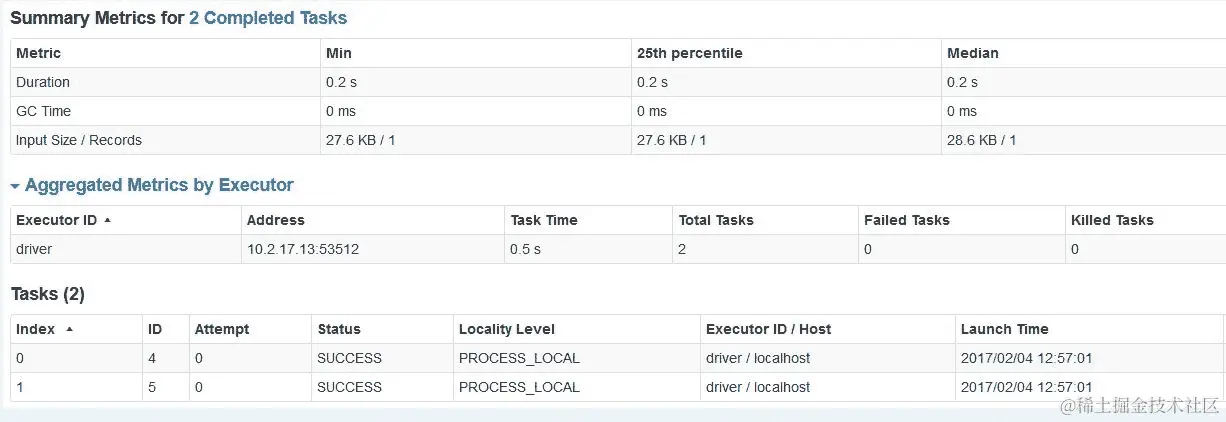Sort tasks by ID column

(155, 329)
